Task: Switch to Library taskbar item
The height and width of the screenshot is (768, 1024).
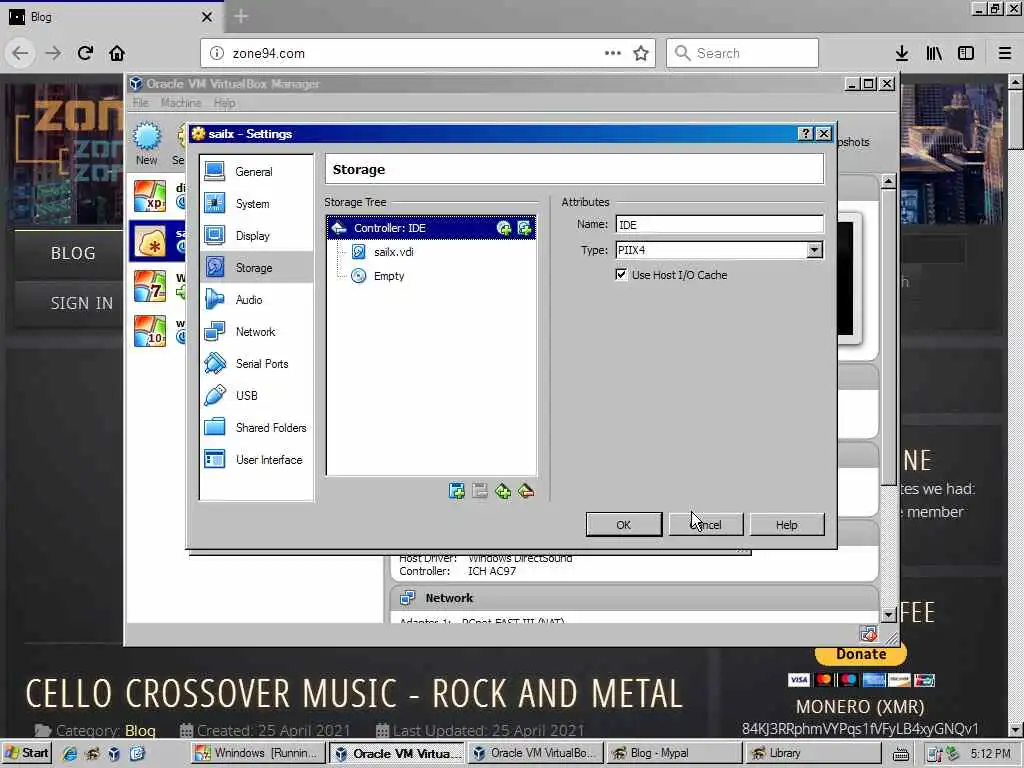Action: tap(813, 753)
